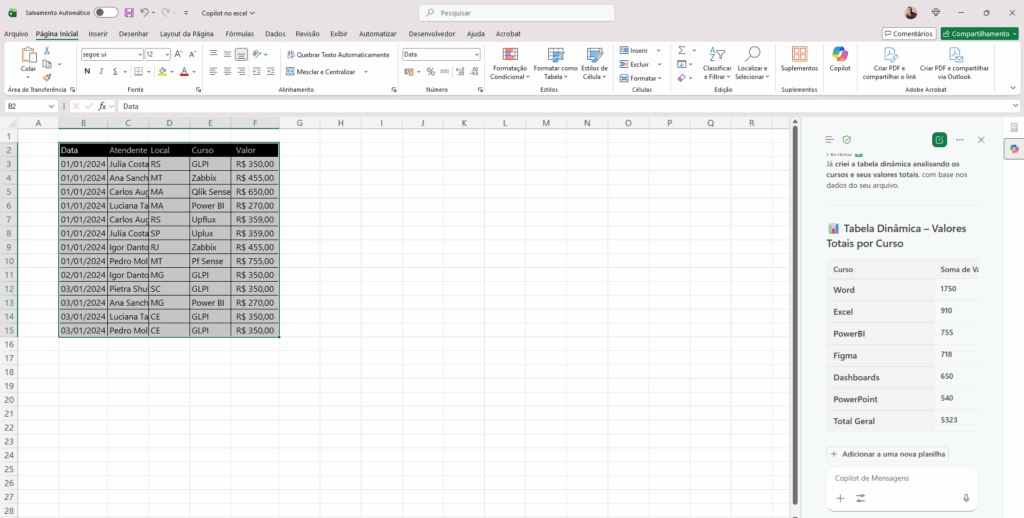1024x518 pixels.
Task: Switch to the Inserir tab
Action: coord(98,33)
